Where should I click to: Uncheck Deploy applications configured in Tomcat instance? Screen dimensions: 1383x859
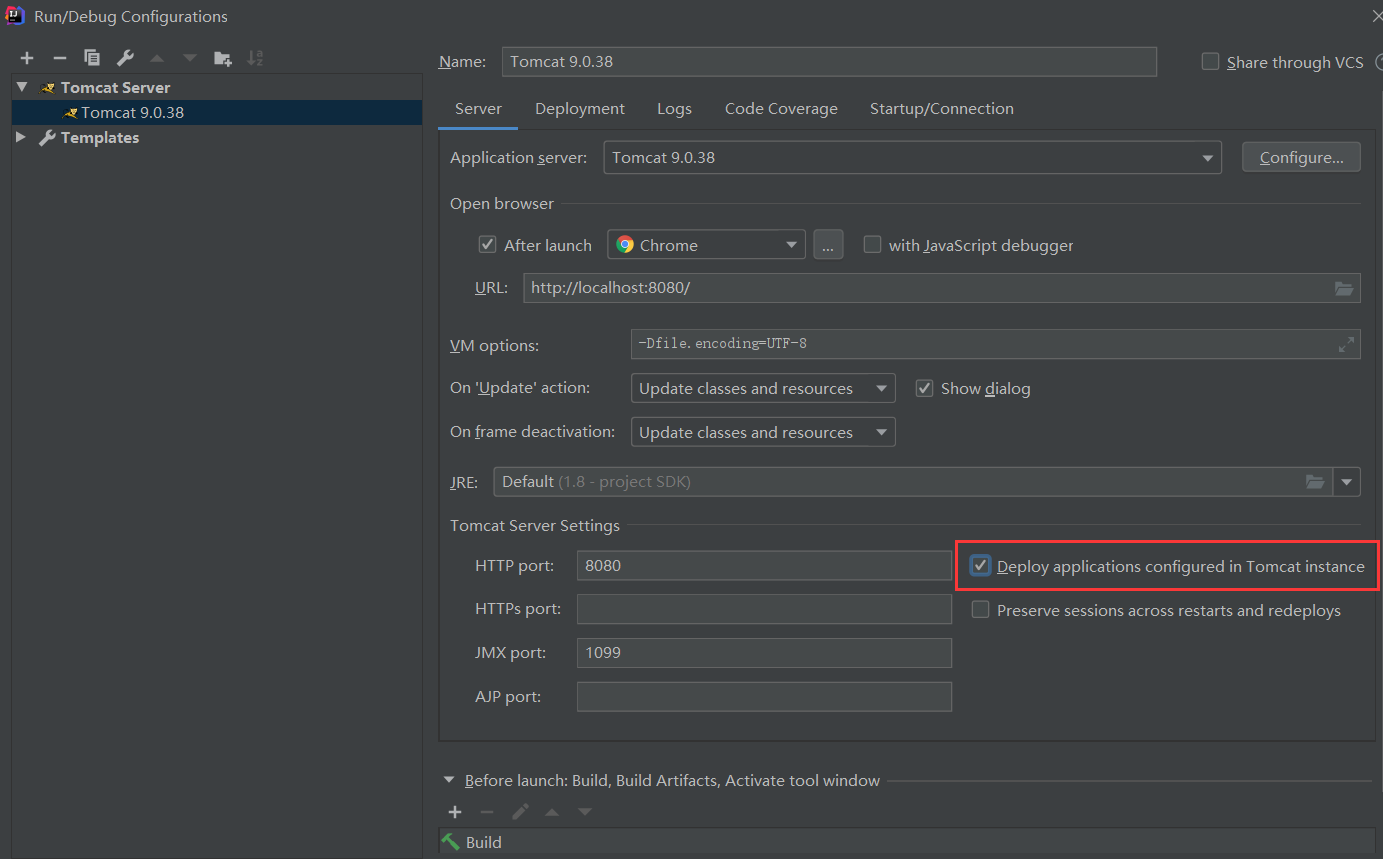tap(980, 566)
